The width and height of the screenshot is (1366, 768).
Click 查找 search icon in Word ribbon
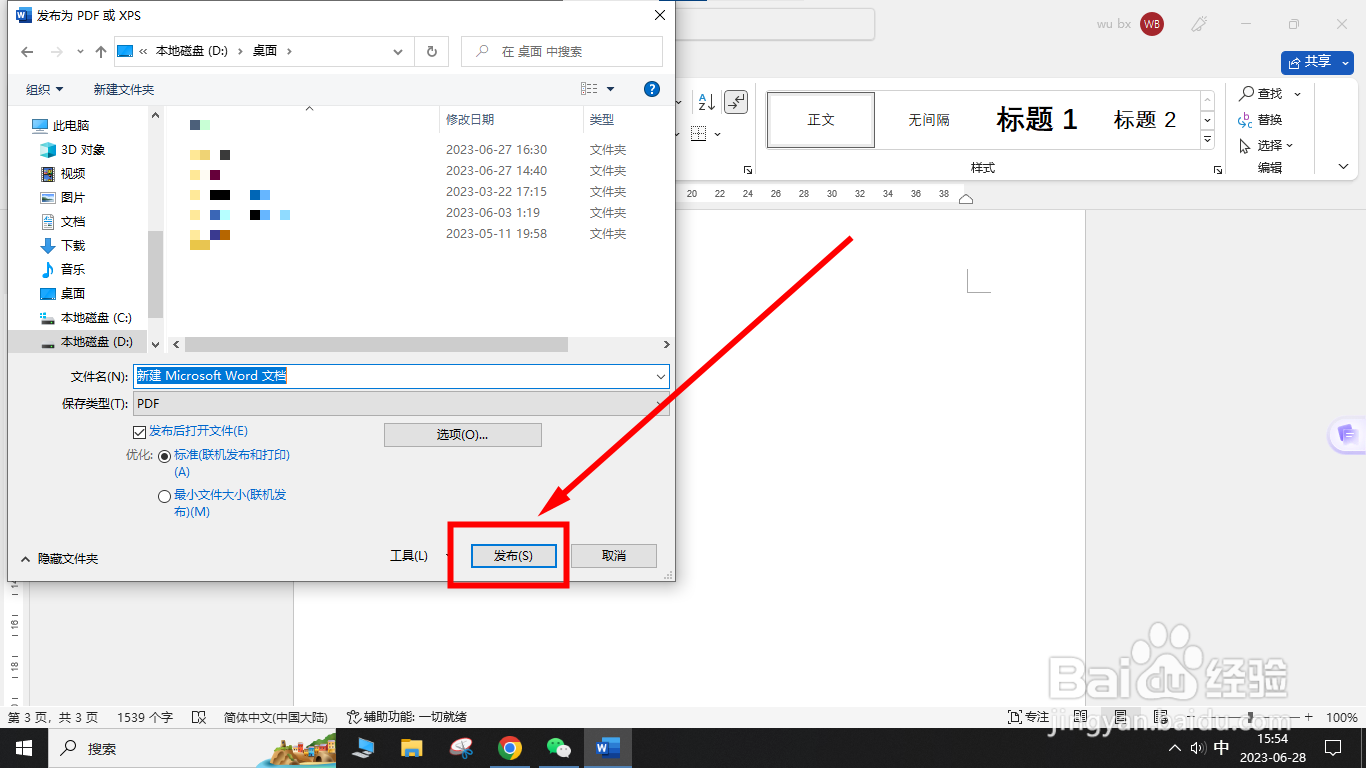tap(1262, 94)
